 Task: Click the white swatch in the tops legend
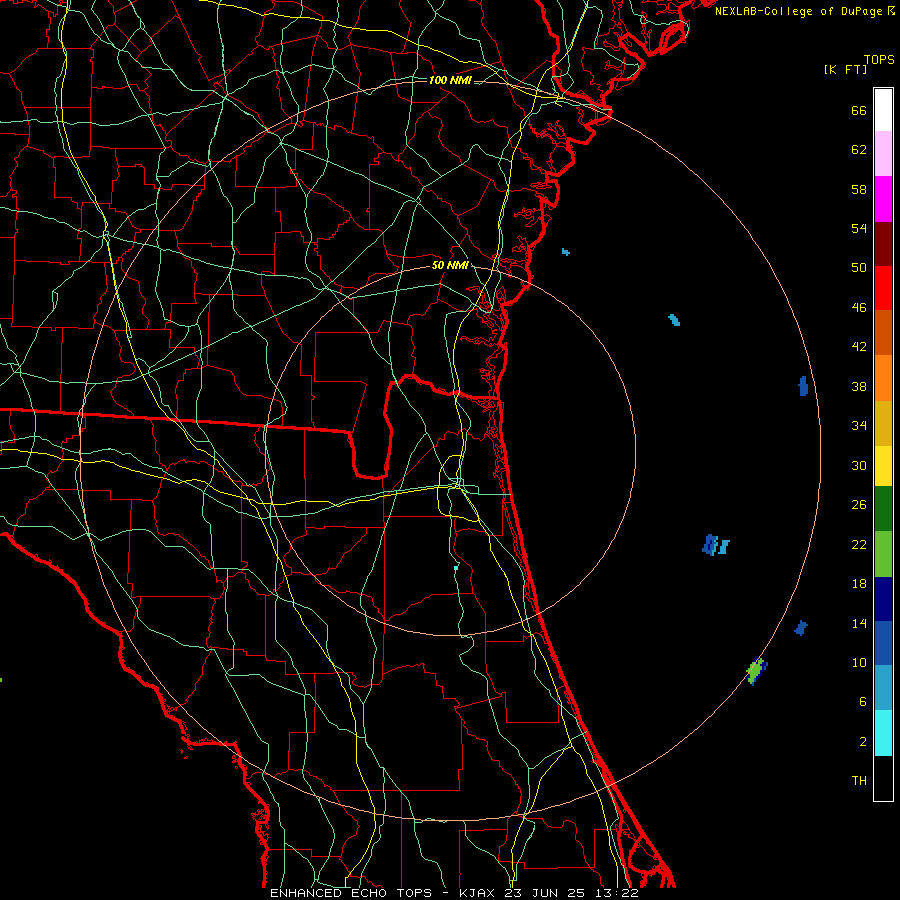coord(883,110)
